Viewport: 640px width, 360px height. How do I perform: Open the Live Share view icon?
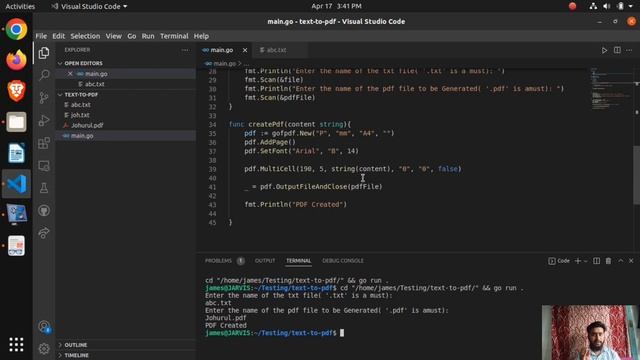tap(44, 233)
